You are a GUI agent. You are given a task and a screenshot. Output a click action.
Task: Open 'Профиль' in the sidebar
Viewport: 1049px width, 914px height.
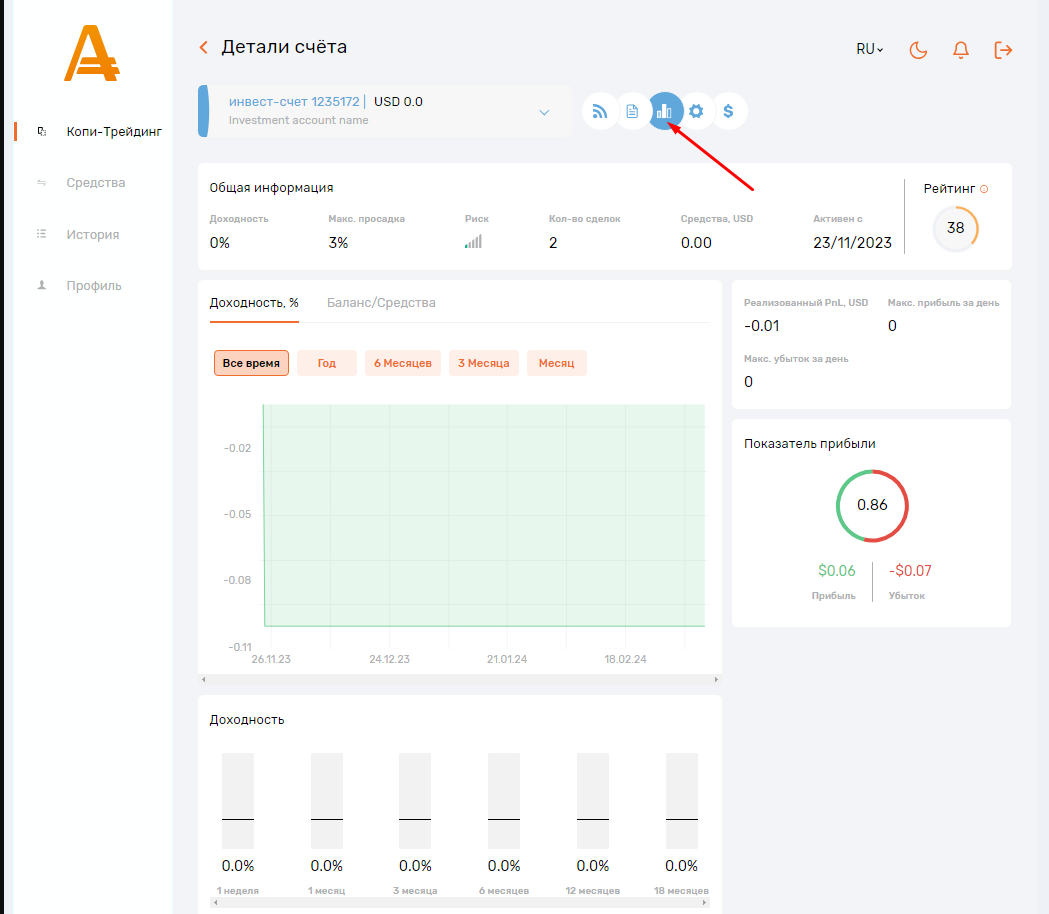94,285
